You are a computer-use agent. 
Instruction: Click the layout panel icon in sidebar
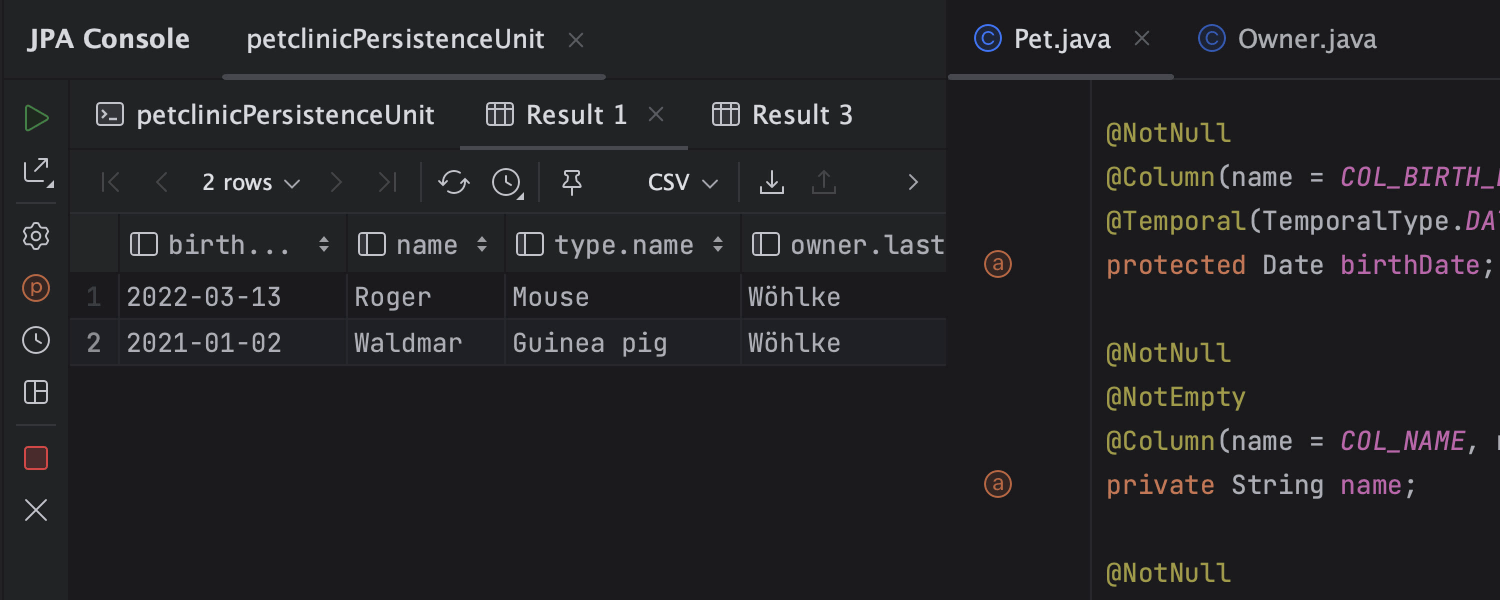[x=36, y=393]
